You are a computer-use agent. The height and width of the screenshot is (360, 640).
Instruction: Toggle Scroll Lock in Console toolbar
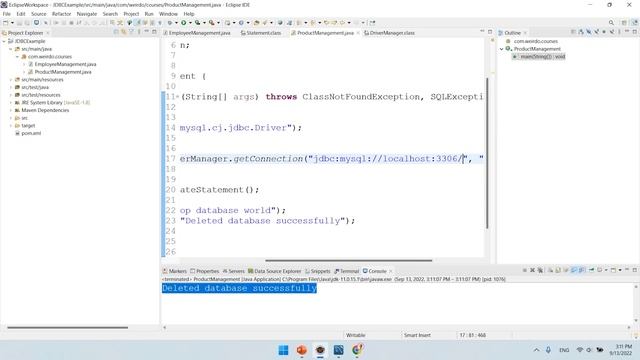(558, 270)
